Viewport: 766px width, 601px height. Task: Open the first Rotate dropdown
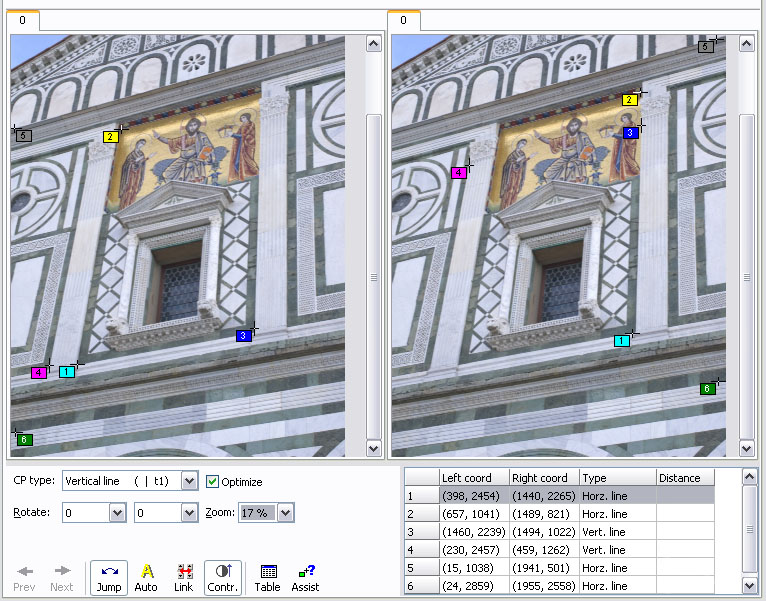point(117,513)
